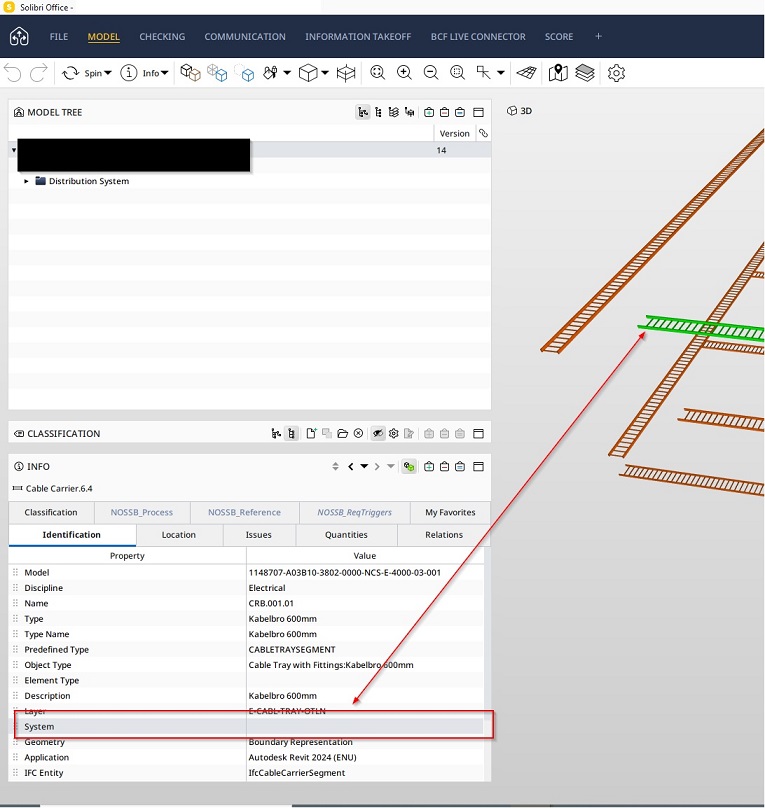The width and height of the screenshot is (765, 808).
Task: Remove from selection basket in Model Tree
Action: point(445,112)
